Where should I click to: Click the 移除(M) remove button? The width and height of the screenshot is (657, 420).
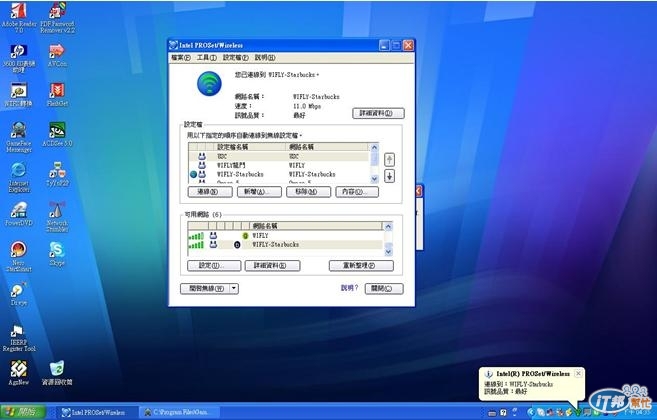pos(308,192)
